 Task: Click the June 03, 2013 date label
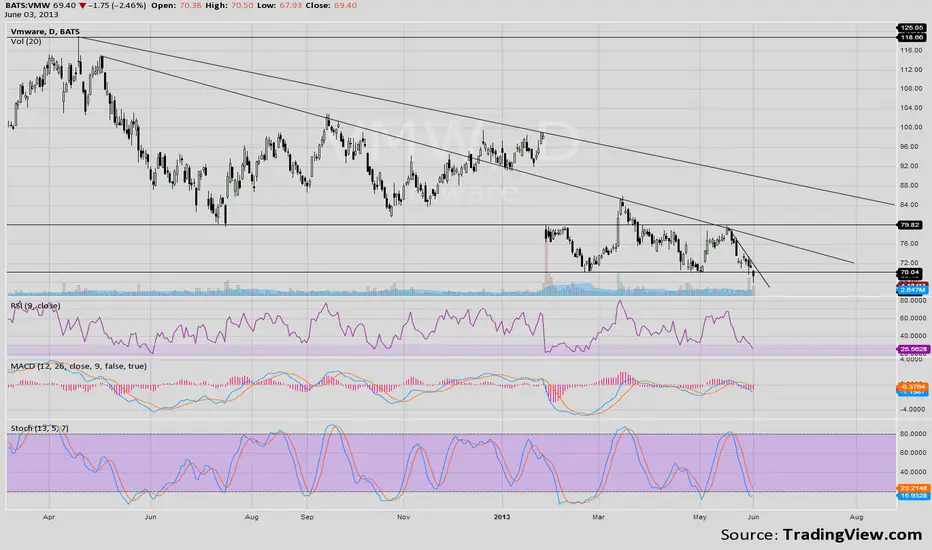[32, 14]
